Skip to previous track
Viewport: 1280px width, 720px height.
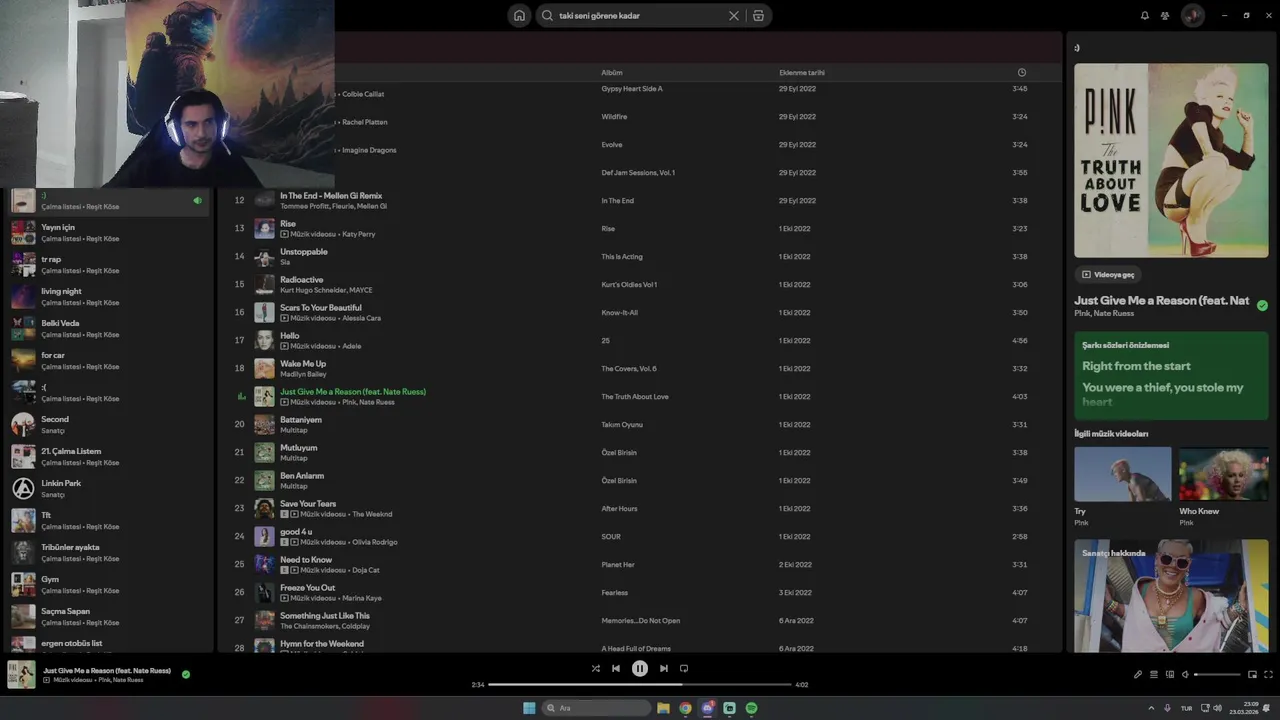click(x=616, y=668)
